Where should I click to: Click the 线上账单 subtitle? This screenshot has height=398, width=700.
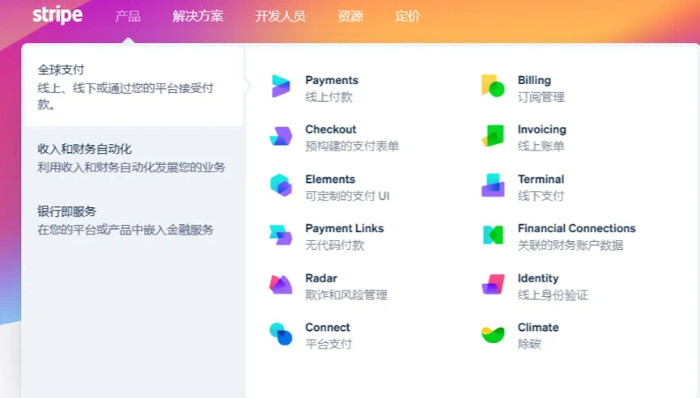542,146
